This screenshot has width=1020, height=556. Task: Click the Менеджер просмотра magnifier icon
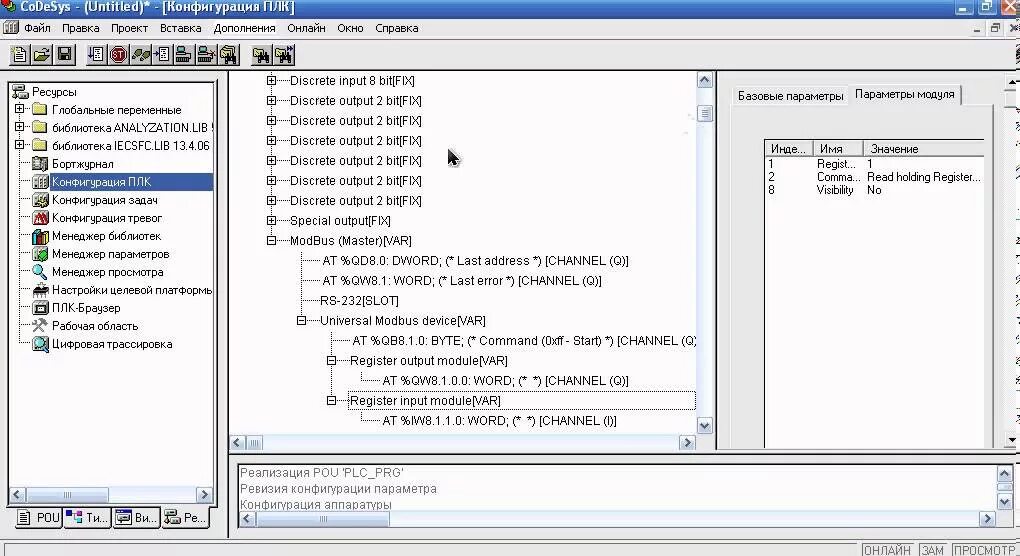[x=40, y=272]
